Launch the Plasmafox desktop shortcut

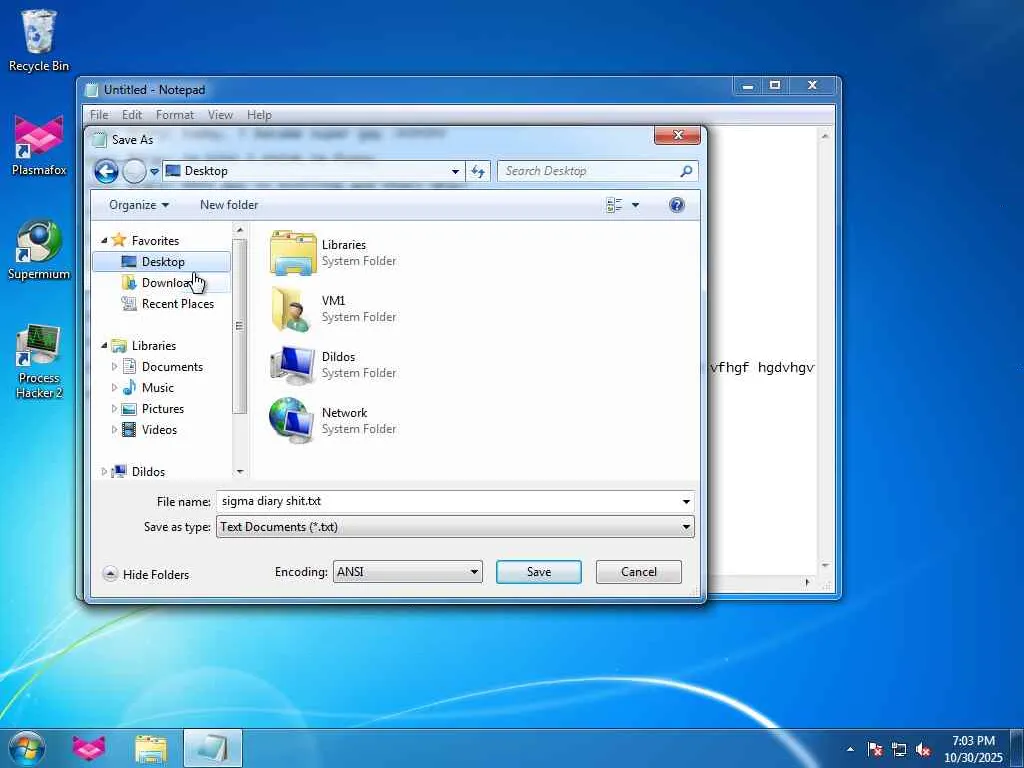(x=39, y=145)
